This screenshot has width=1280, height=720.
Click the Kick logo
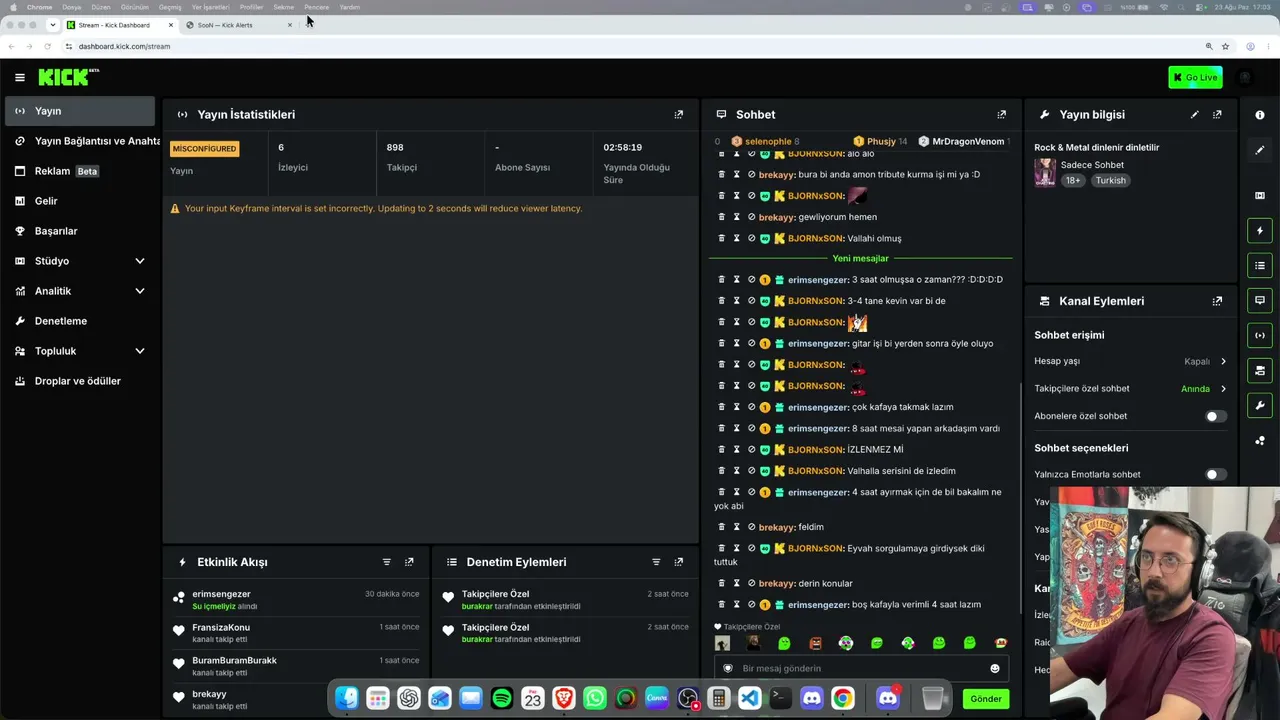click(68, 77)
